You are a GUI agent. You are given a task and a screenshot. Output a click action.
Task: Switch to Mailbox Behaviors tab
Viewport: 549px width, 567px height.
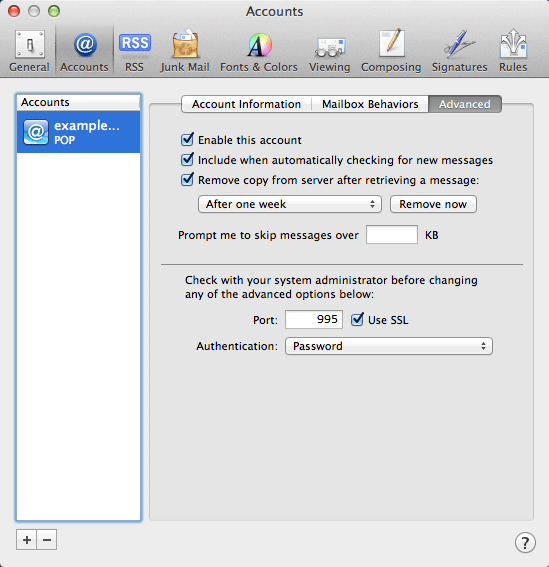pyautogui.click(x=370, y=104)
